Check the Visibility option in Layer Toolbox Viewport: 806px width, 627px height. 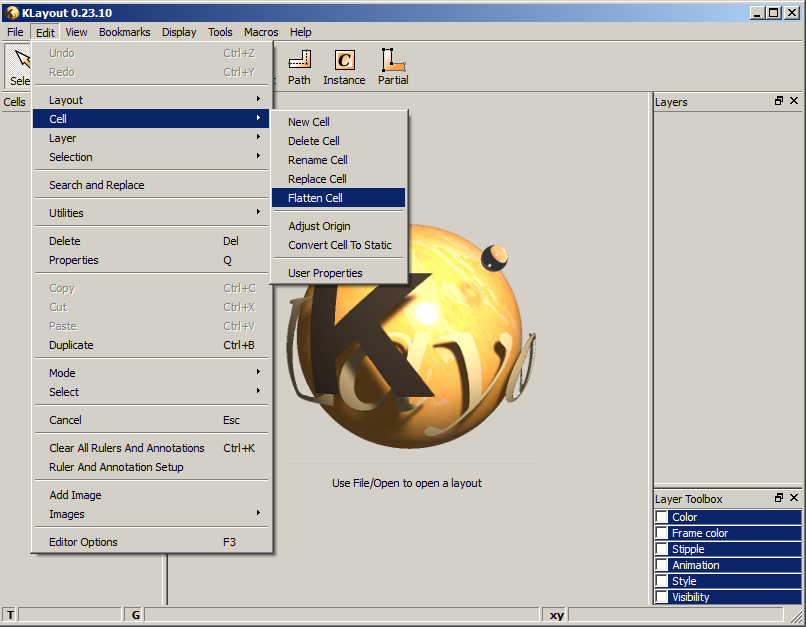point(660,597)
